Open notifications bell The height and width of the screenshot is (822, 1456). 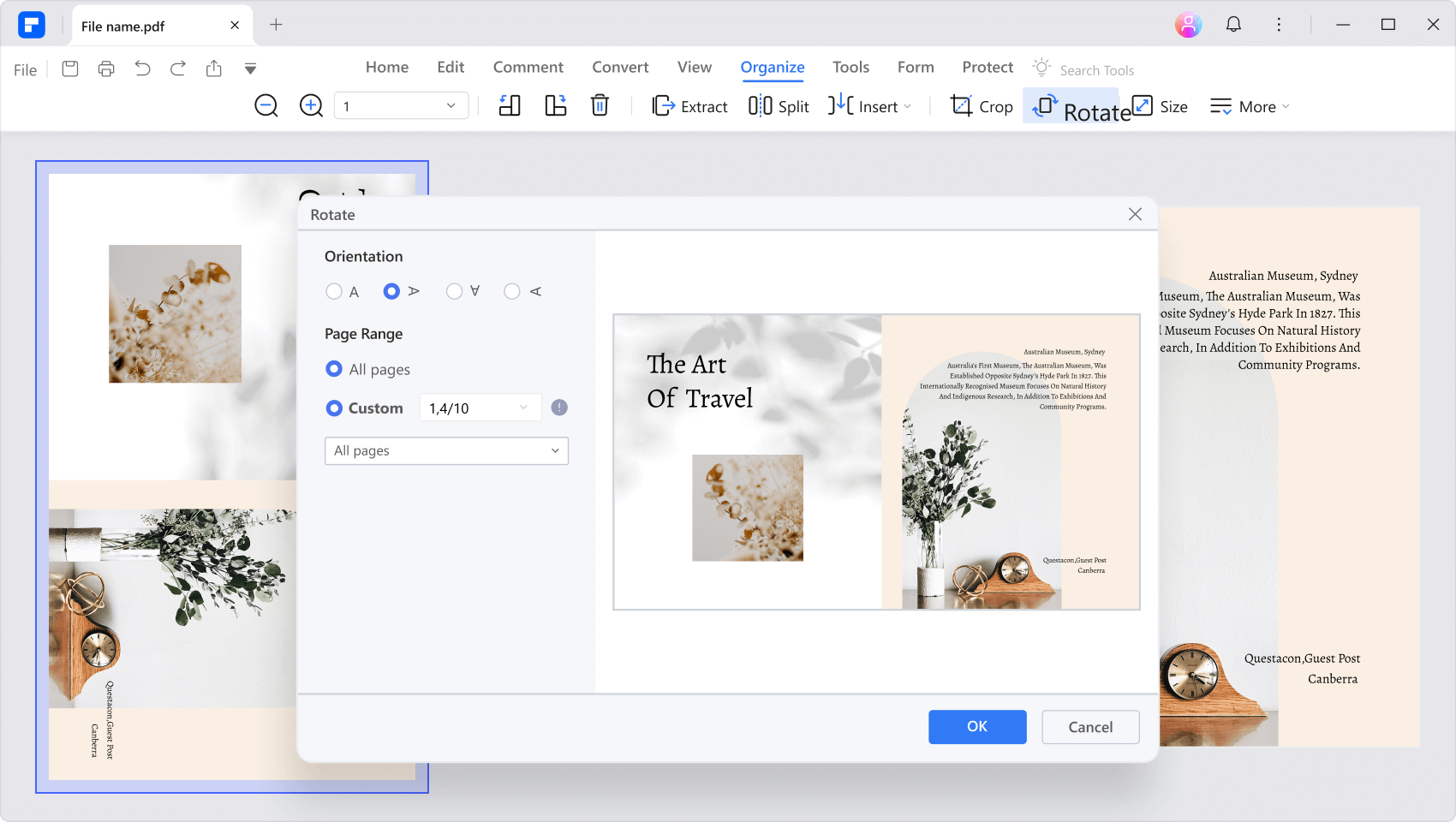click(x=1233, y=25)
